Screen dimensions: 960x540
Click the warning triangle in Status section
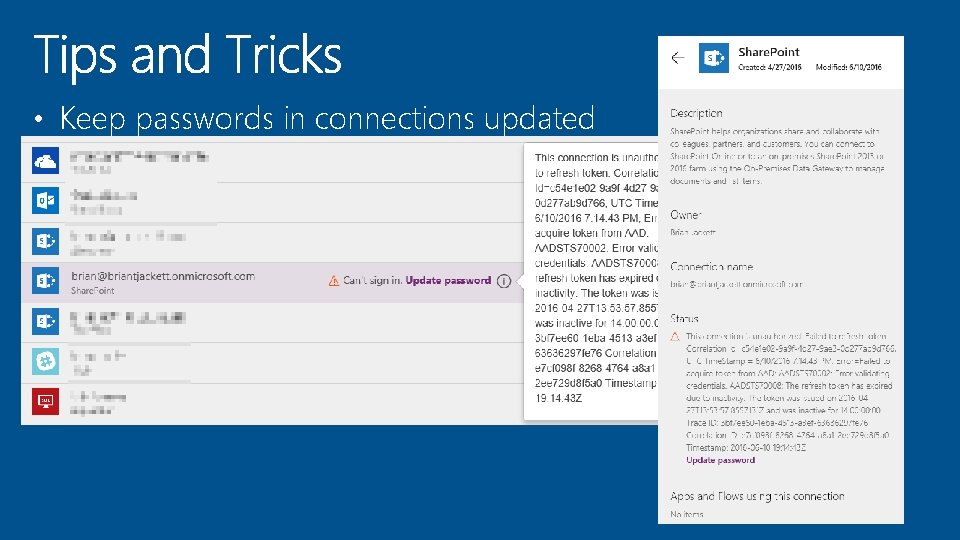[x=675, y=337]
